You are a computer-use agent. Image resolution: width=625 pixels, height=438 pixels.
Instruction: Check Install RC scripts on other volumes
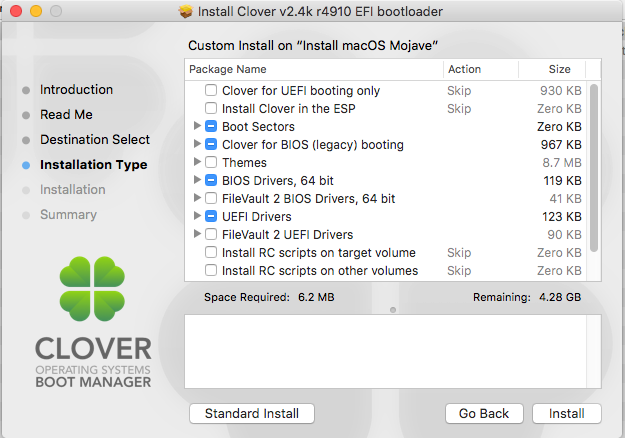click(211, 270)
